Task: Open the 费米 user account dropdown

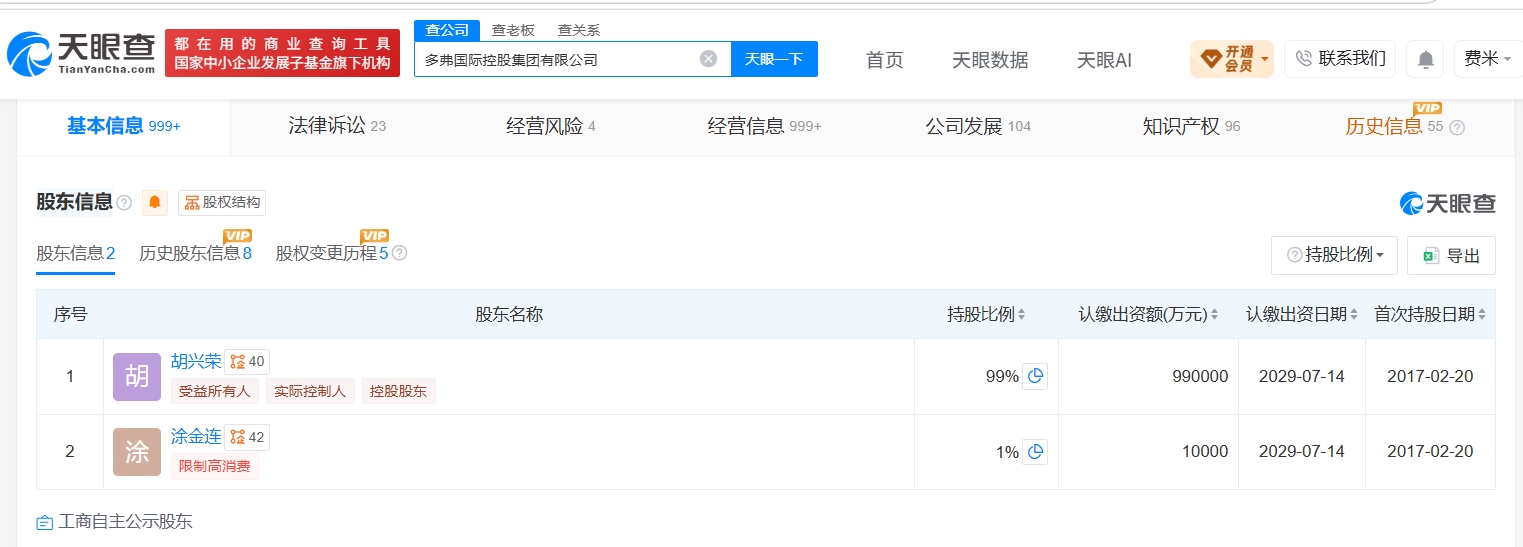Action: tap(1488, 59)
